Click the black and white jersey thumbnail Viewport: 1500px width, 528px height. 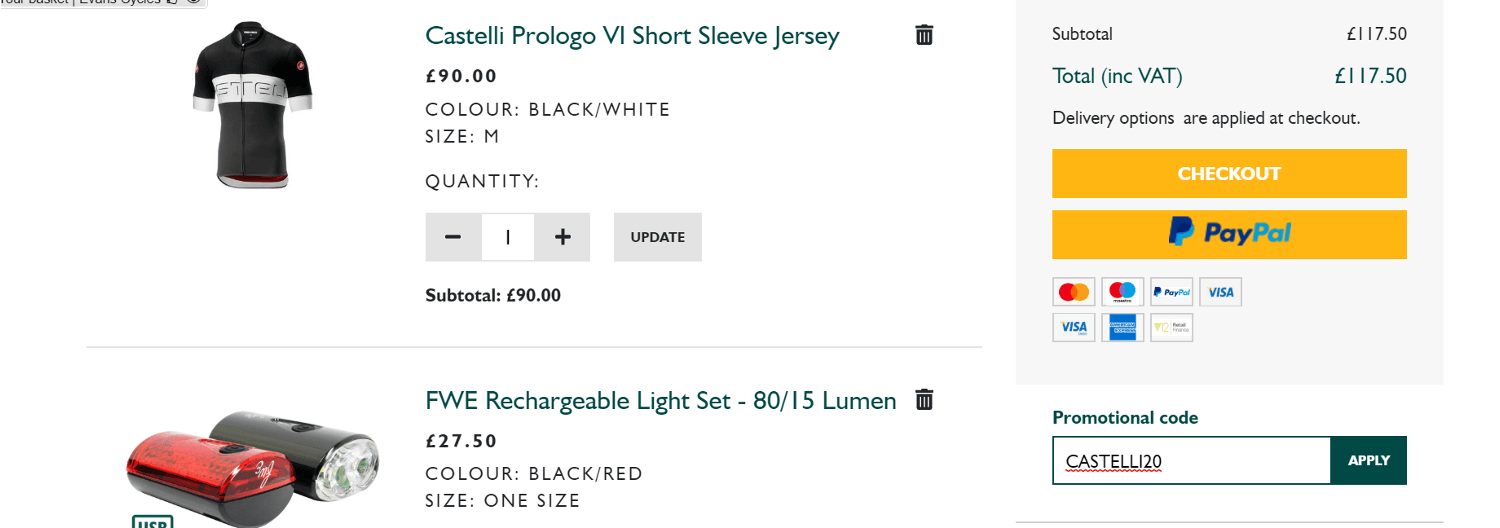(253, 104)
